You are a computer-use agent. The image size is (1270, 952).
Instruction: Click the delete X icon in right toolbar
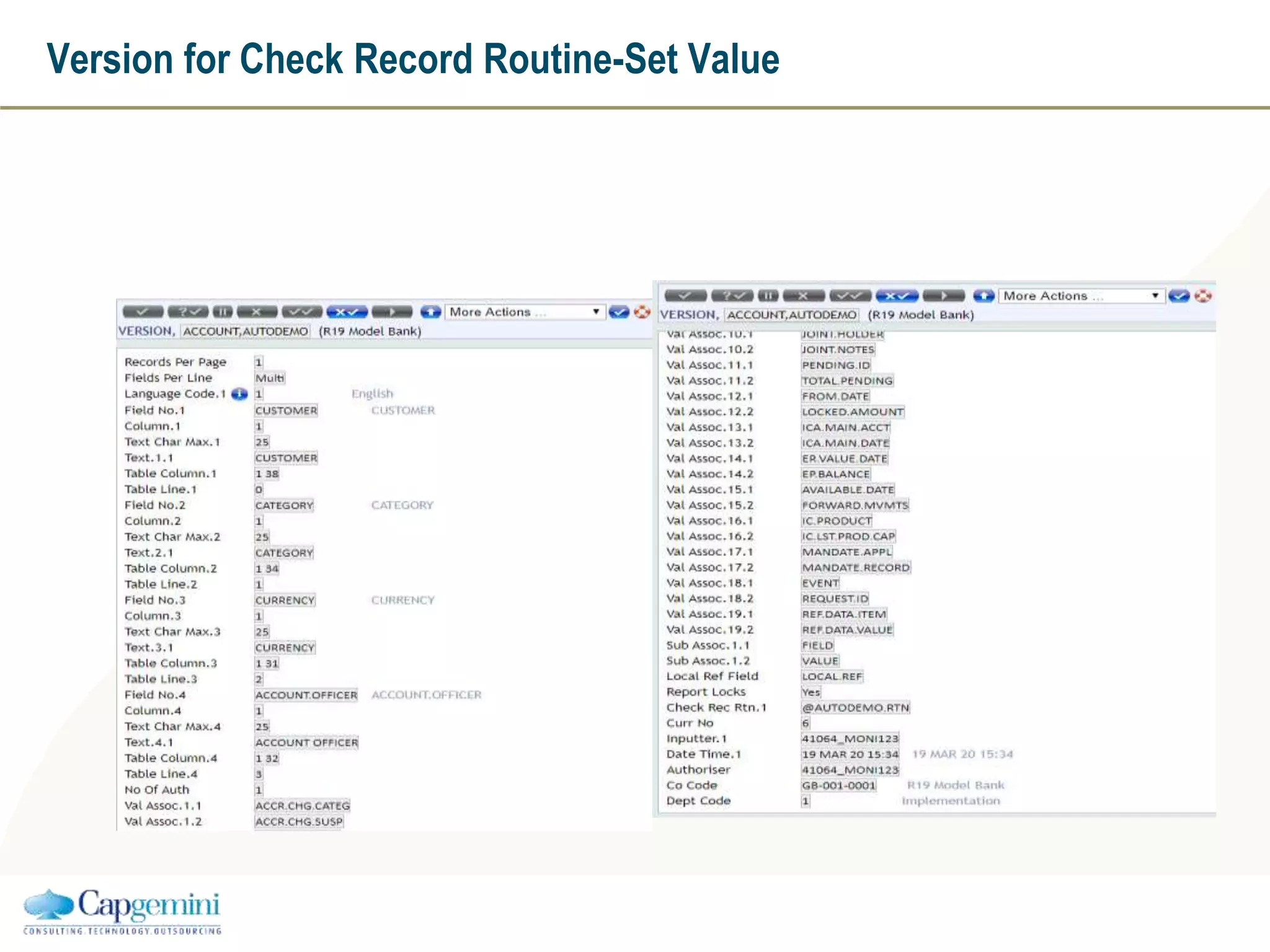pos(803,296)
